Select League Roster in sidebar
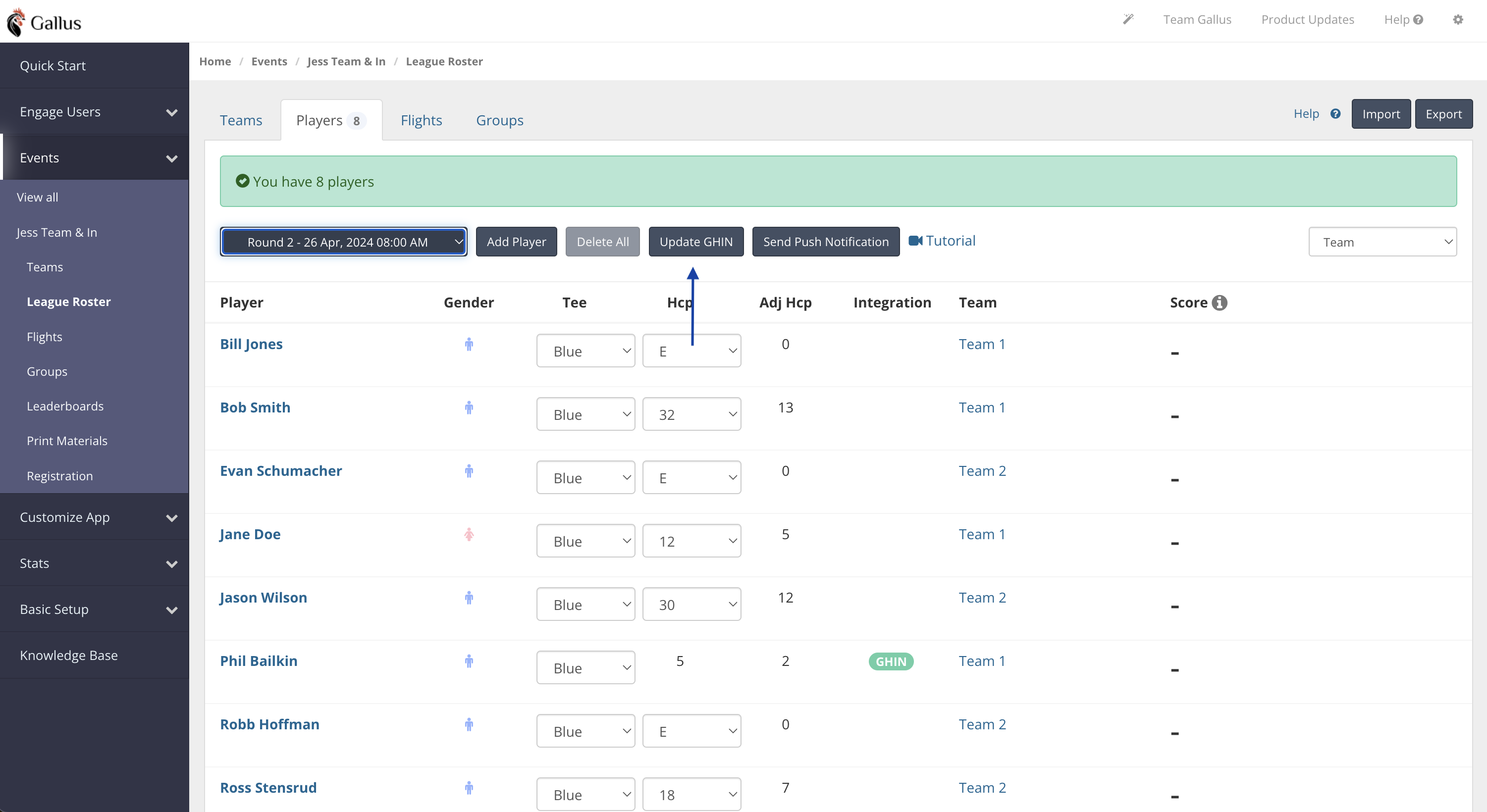This screenshot has height=812, width=1487. point(69,302)
